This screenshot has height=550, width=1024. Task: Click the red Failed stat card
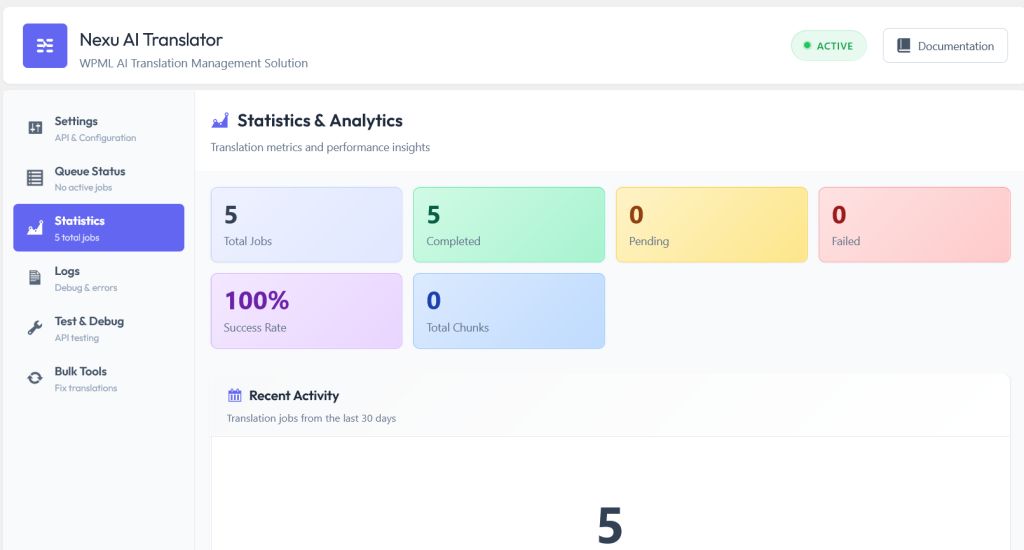pyautogui.click(x=914, y=225)
